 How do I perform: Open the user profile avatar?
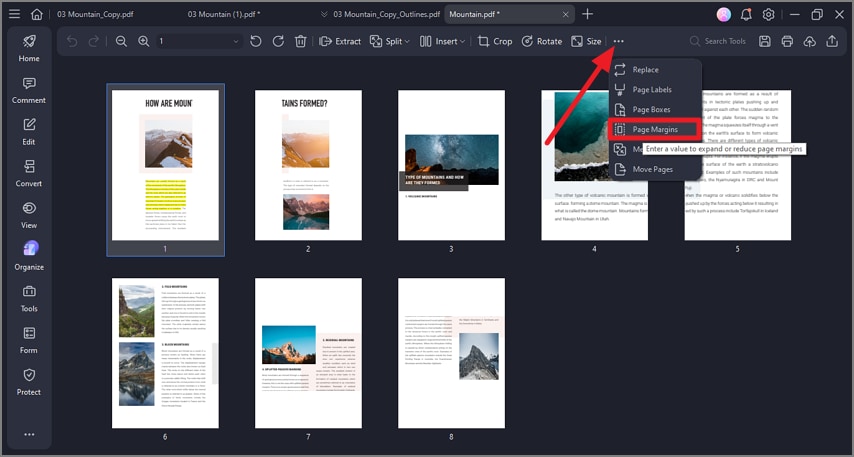tap(723, 14)
